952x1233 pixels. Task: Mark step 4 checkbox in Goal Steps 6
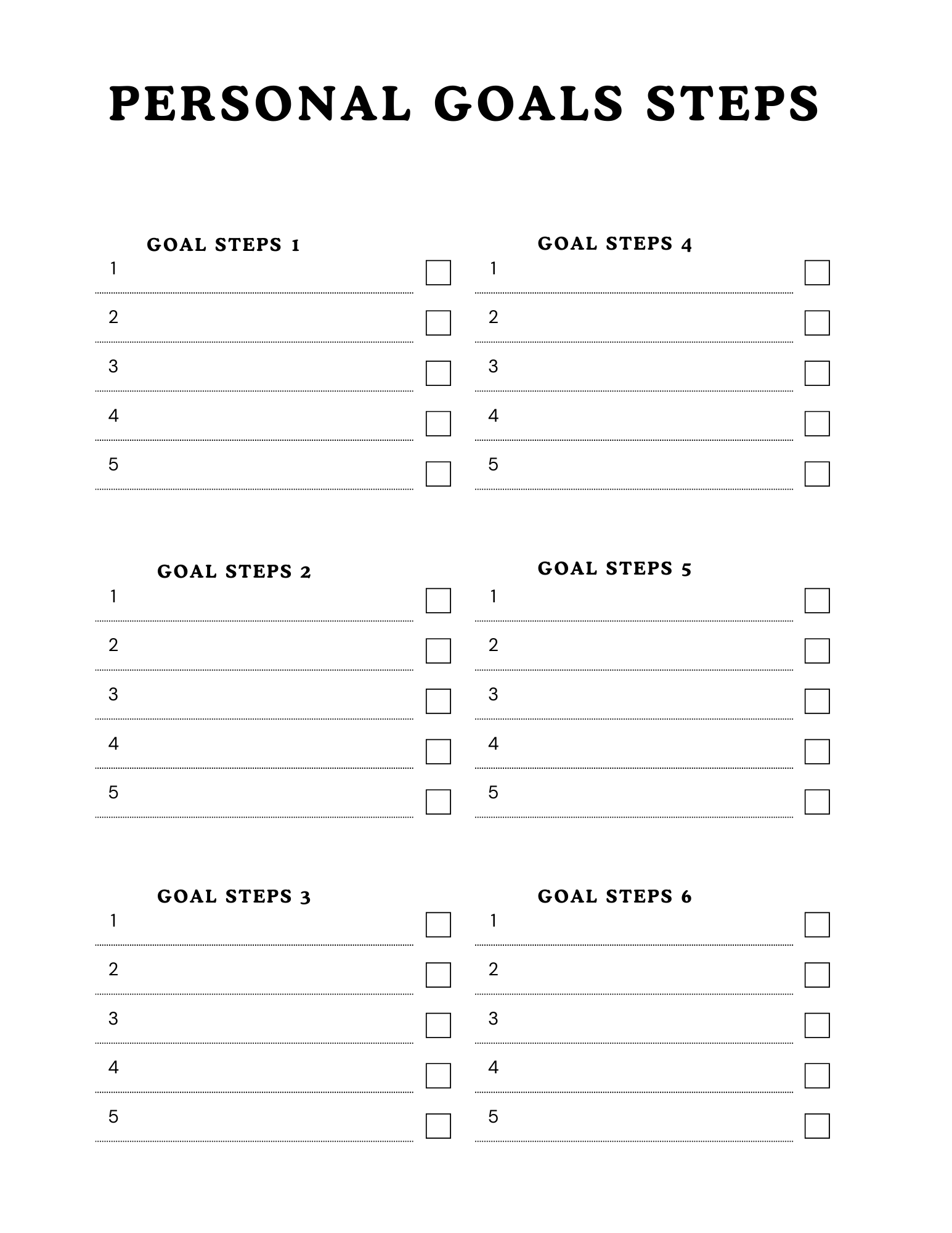point(817,1076)
